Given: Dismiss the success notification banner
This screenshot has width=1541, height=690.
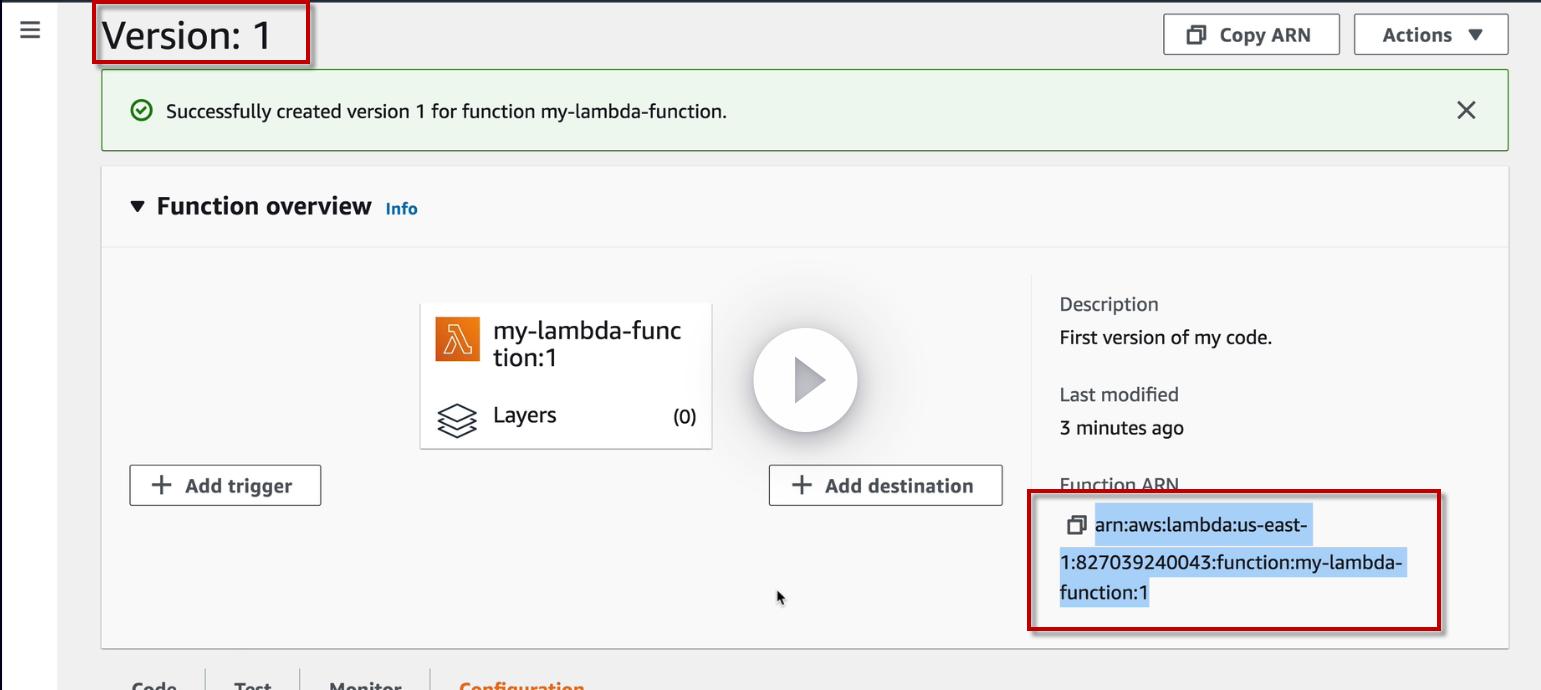Looking at the screenshot, I should [x=1465, y=110].
